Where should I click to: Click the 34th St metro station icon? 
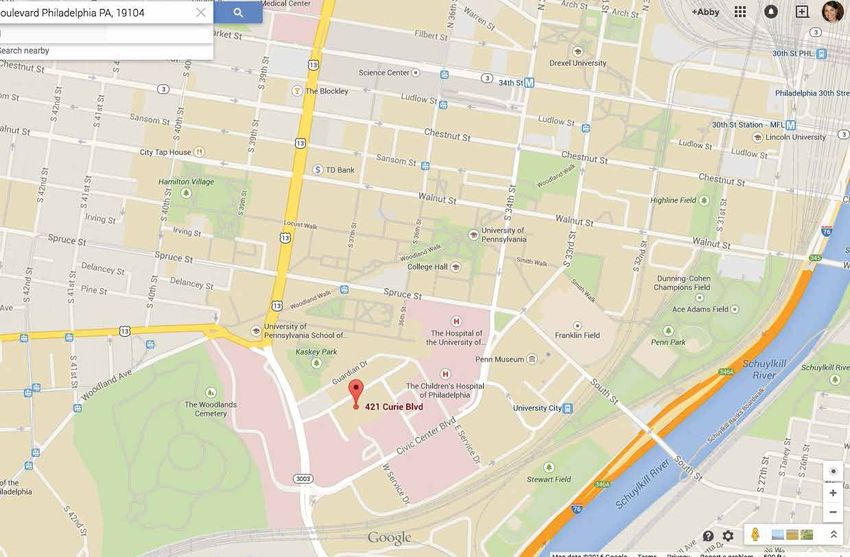(x=529, y=82)
